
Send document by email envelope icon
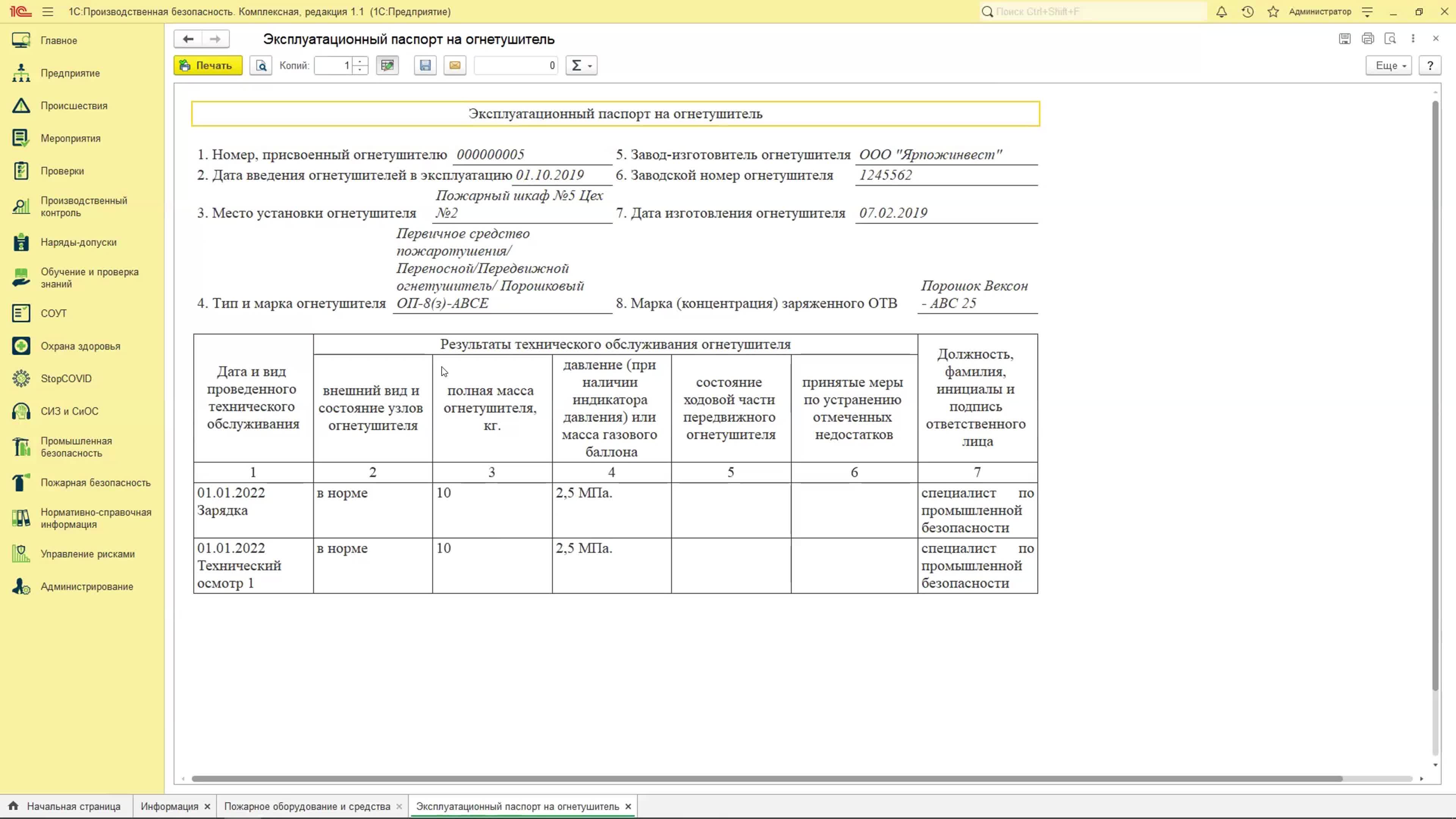[455, 66]
